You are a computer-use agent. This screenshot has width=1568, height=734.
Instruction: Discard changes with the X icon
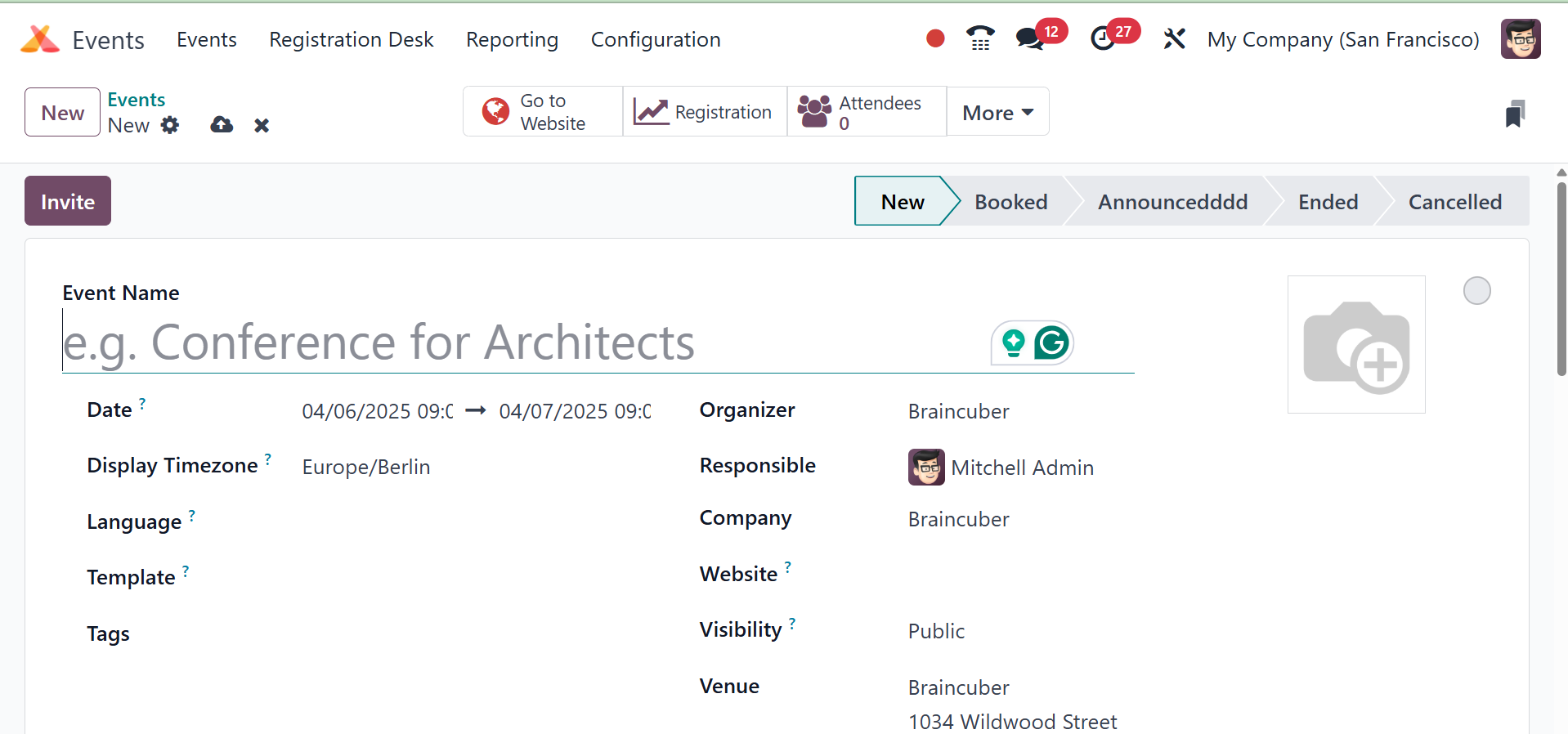[262, 125]
